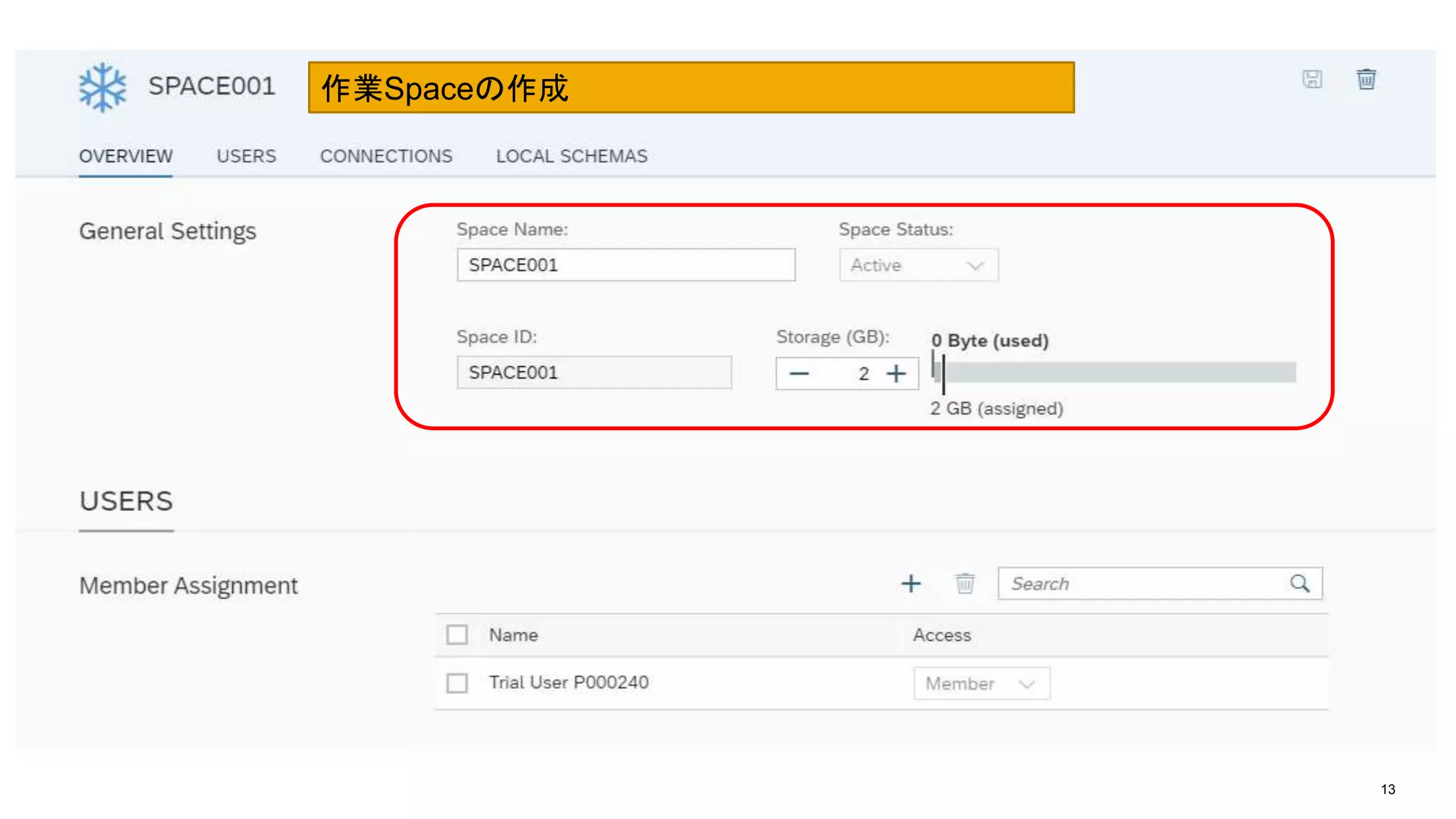This screenshot has width=1456, height=819.
Task: Click the Space Name input field
Action: [626, 265]
